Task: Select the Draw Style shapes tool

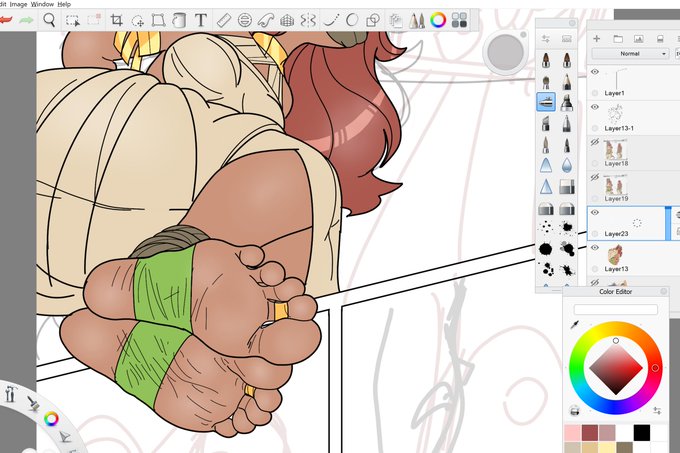Action: point(373,20)
